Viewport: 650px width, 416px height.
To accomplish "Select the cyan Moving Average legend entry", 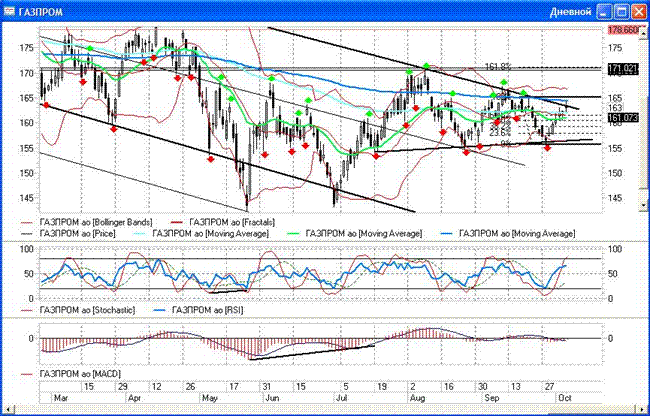I will pos(203,234).
